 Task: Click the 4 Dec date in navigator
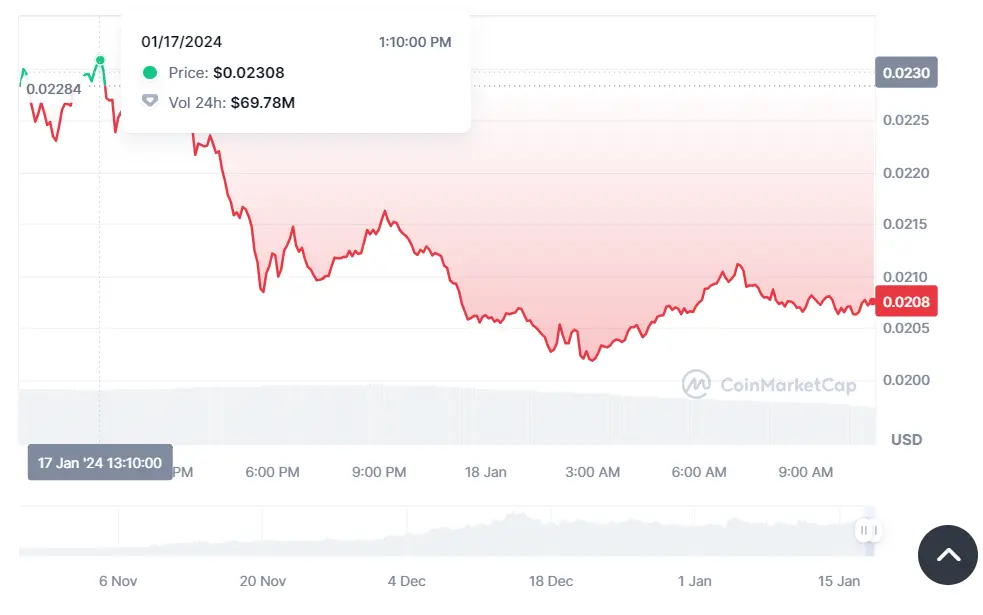(406, 581)
